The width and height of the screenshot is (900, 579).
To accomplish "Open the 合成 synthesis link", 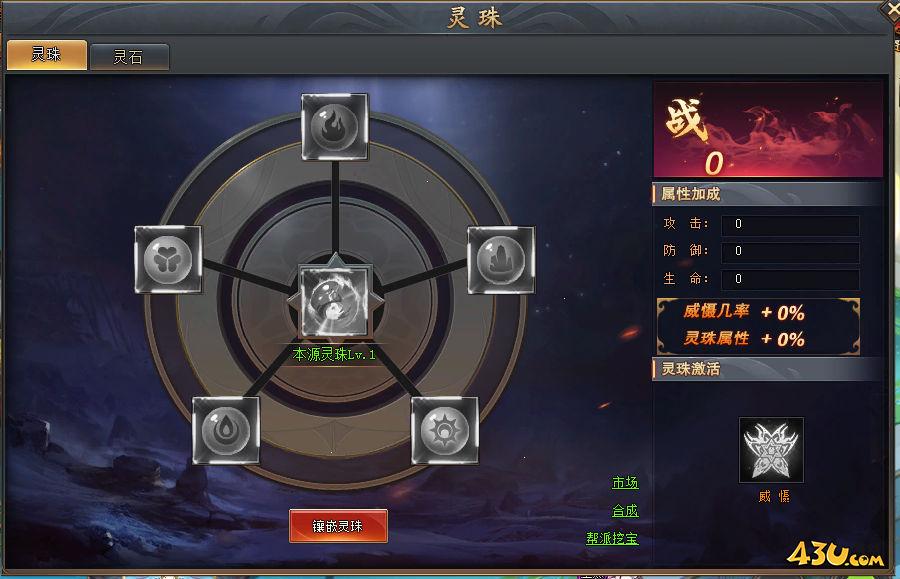I will coord(625,510).
